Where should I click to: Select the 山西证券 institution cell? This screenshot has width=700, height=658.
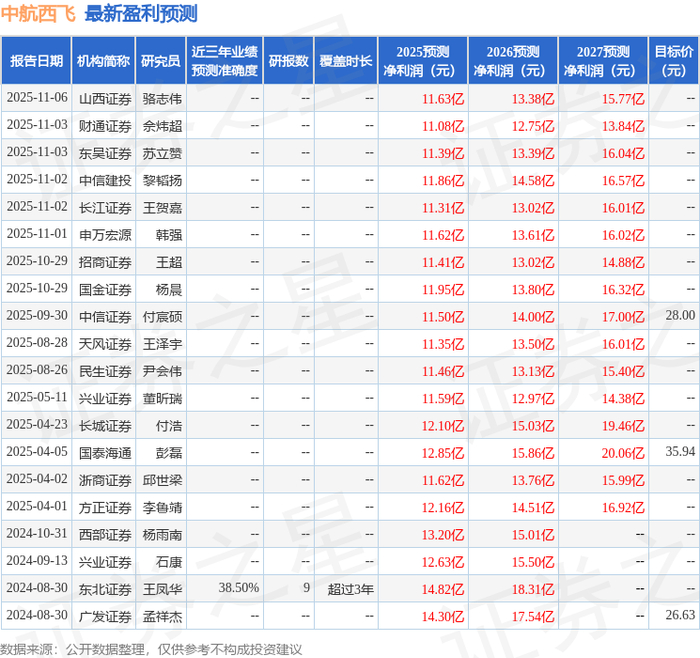[x=105, y=99]
